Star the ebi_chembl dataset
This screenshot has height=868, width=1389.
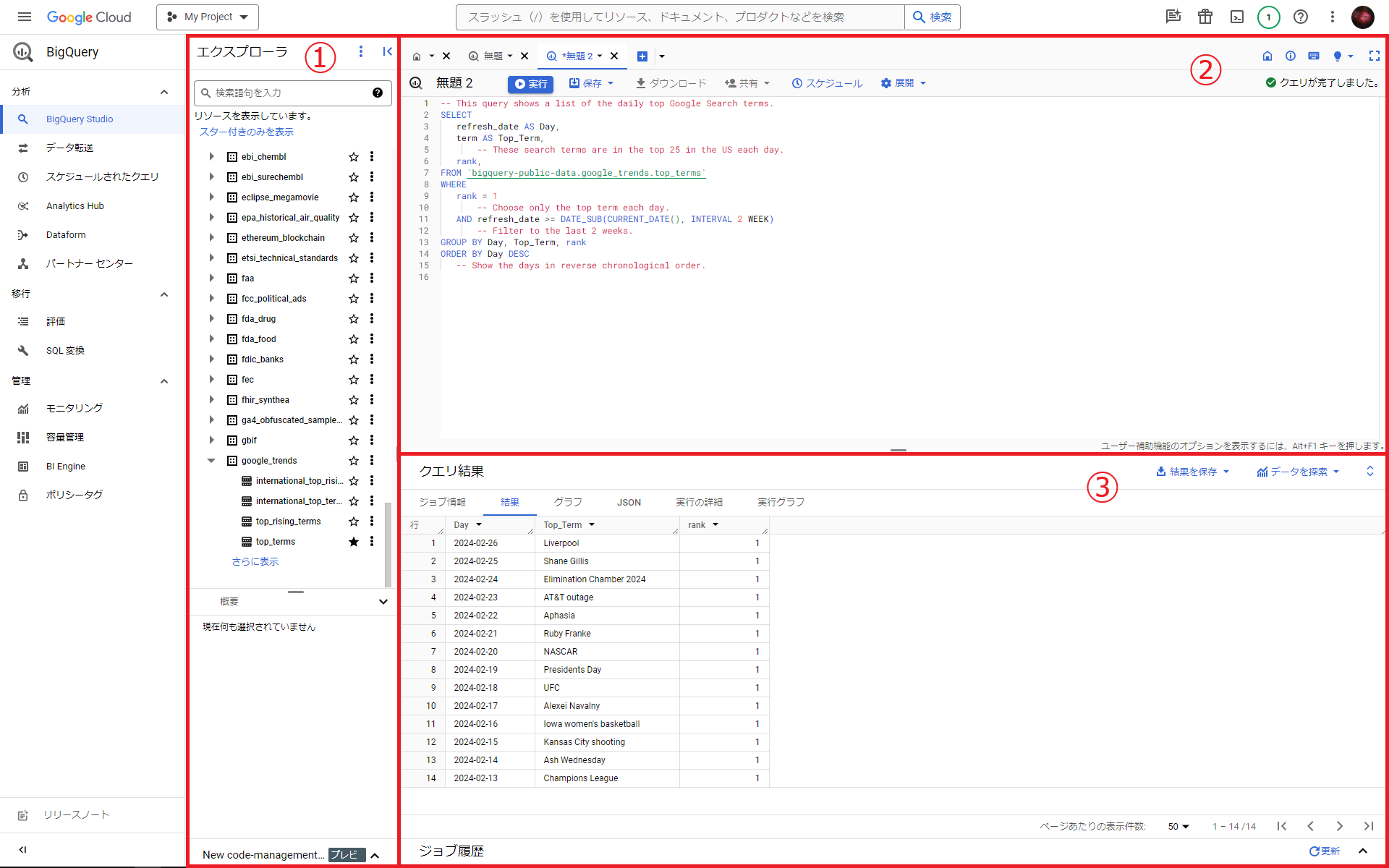354,156
